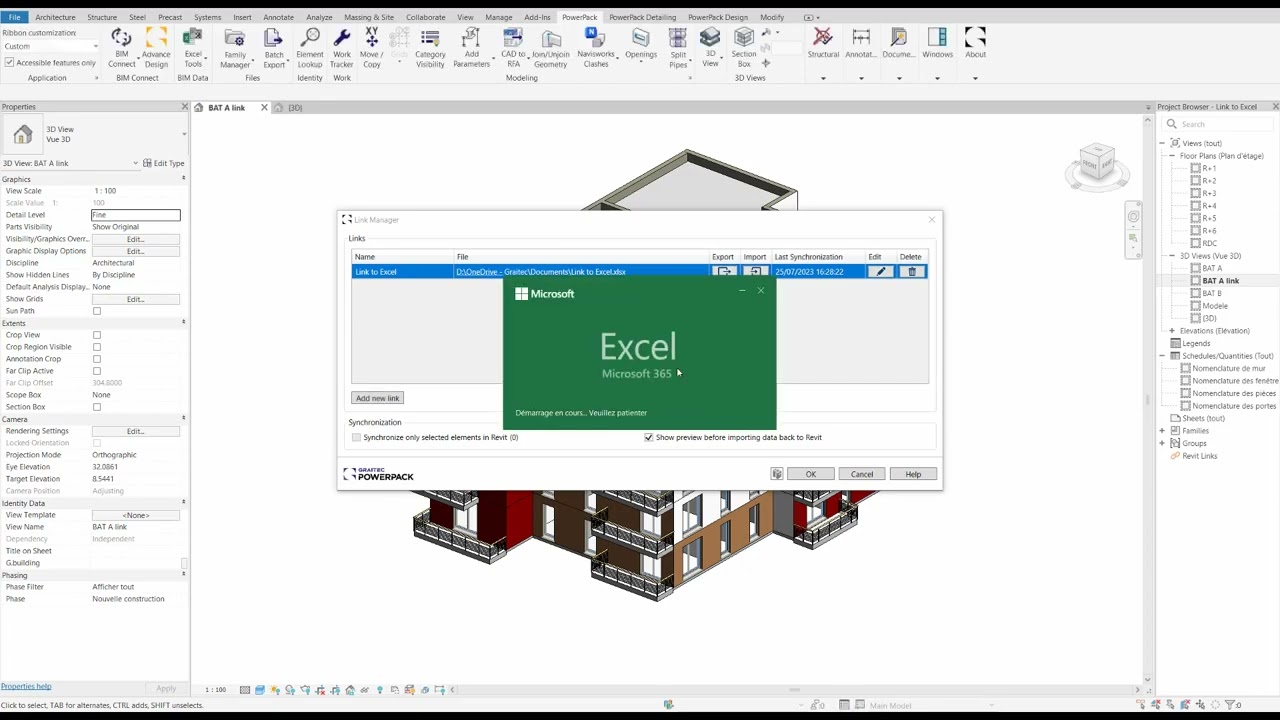Expand the Elevations (Élévation) node

pos(1172,331)
